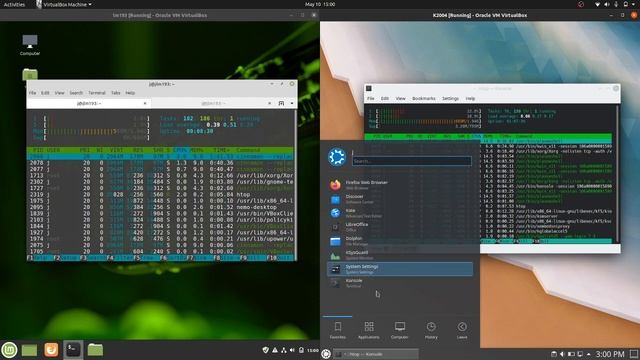640x360 pixels.
Task: Select the first terminal tab in Mint terminal
Action: pyautogui.click(x=89, y=104)
